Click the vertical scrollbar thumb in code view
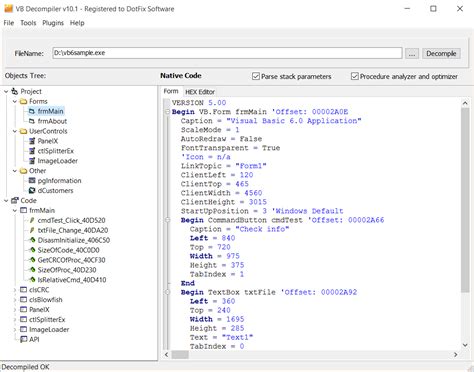 [465, 200]
